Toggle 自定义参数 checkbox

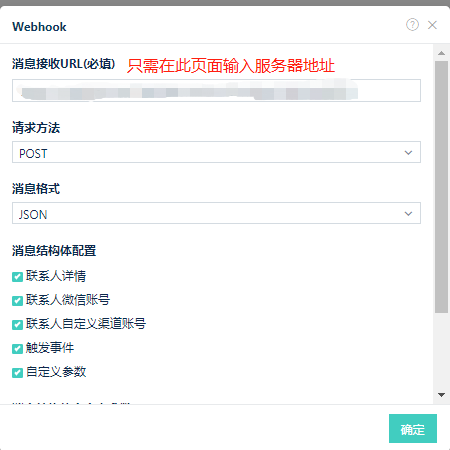pyautogui.click(x=17, y=373)
